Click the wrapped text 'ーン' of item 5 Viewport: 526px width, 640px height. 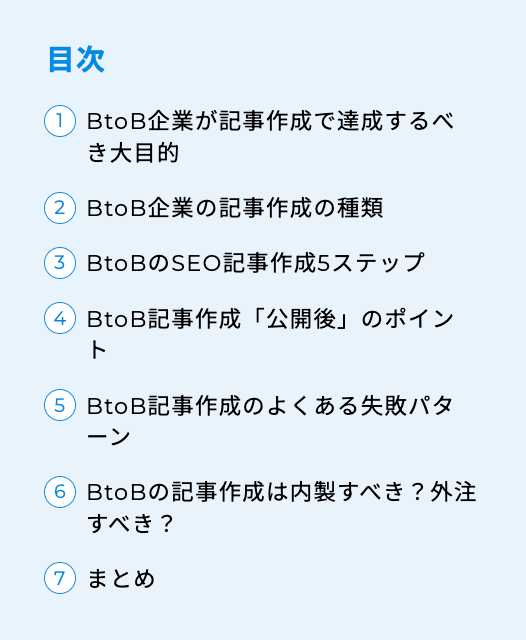[109, 437]
